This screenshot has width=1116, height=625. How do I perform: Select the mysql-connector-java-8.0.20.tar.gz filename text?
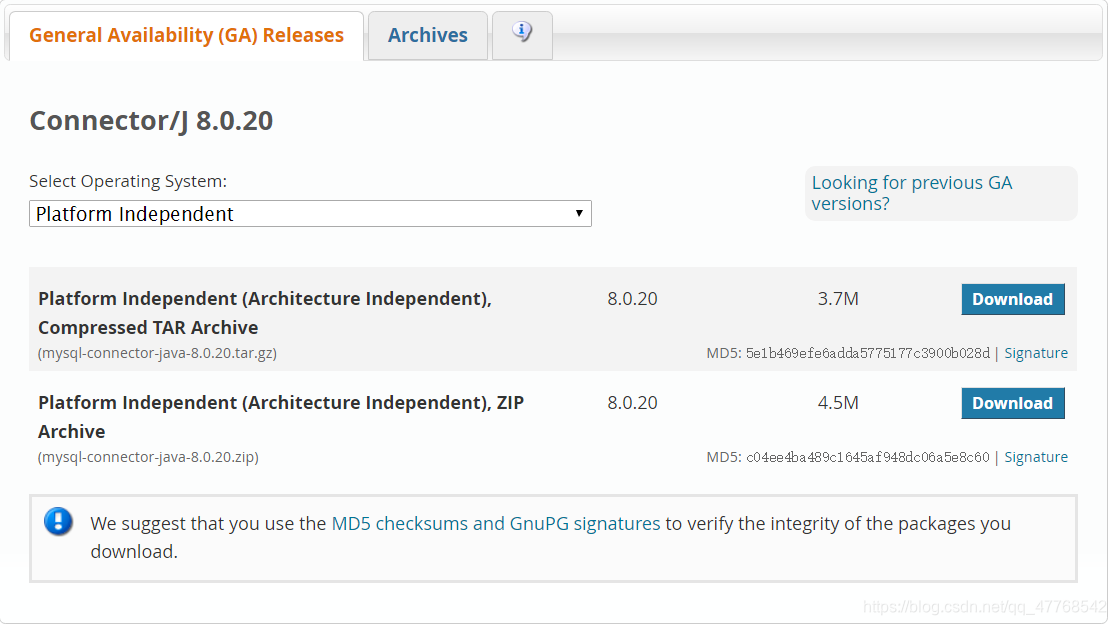coord(157,353)
